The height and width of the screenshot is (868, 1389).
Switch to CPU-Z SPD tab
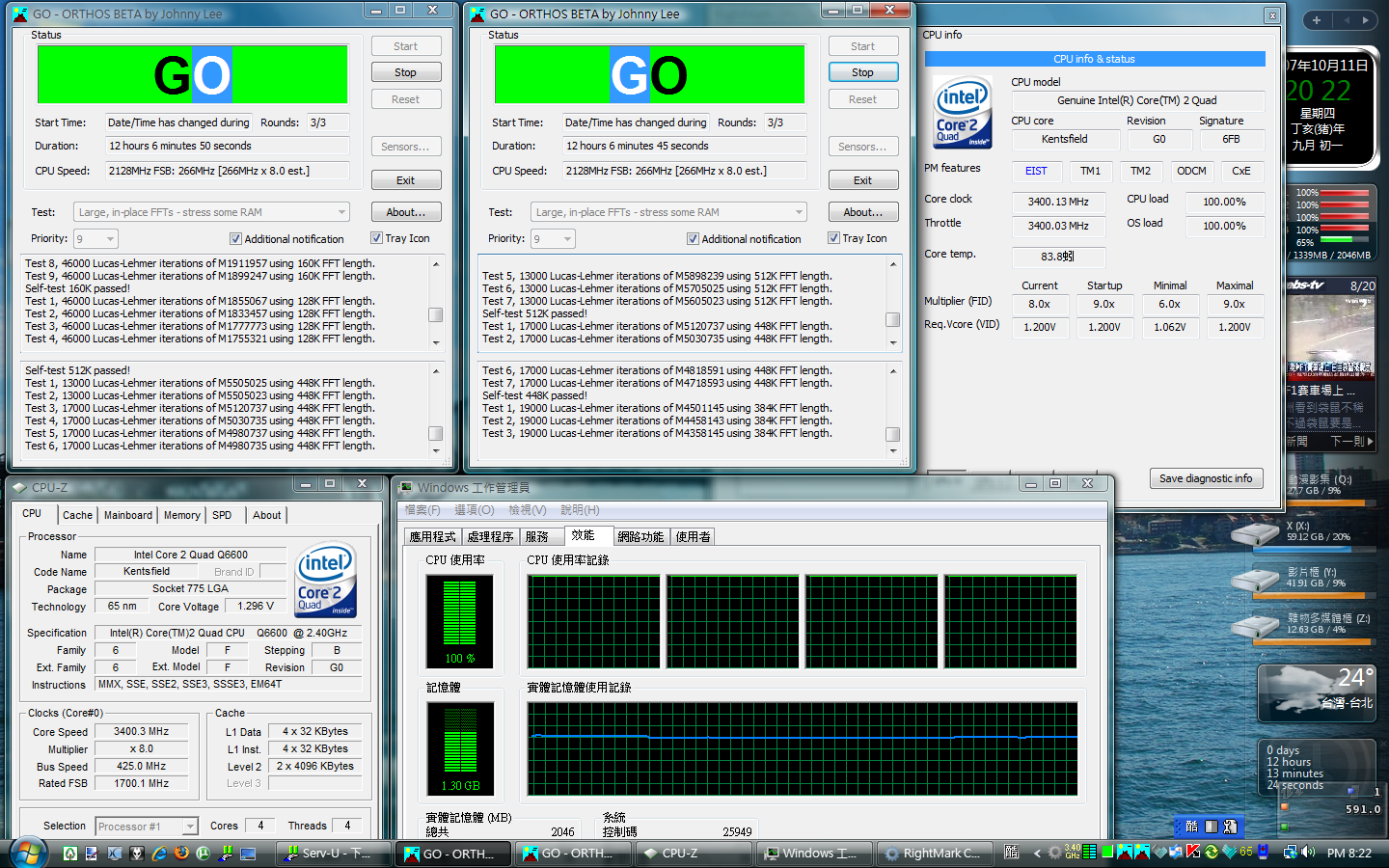point(222,515)
